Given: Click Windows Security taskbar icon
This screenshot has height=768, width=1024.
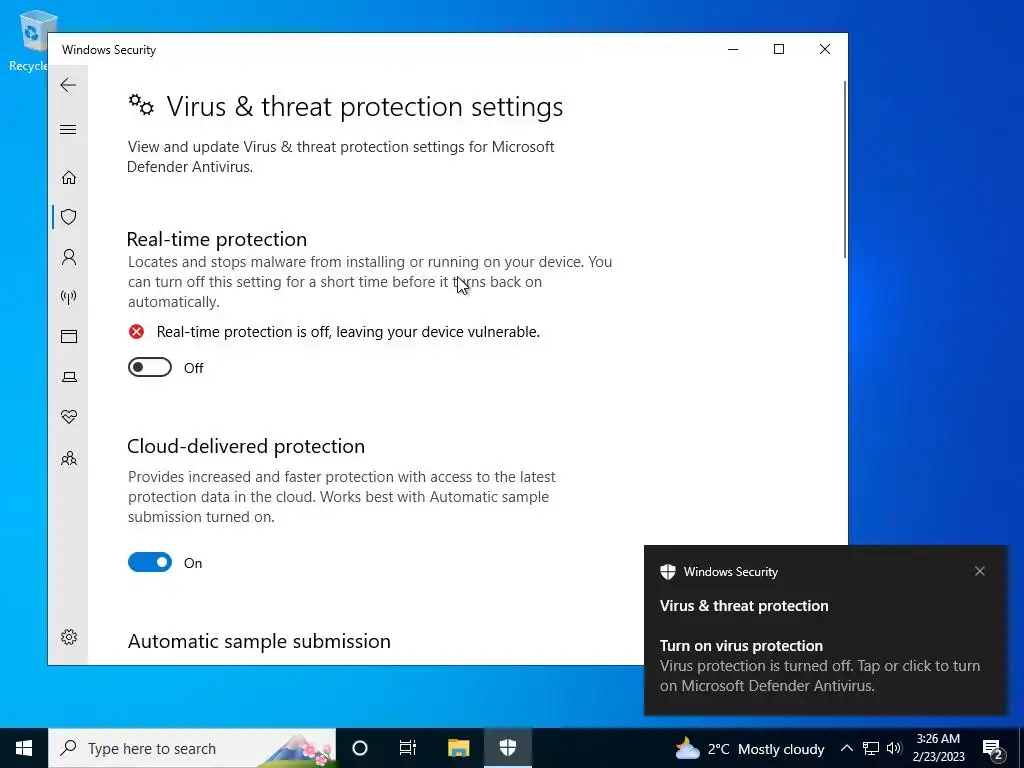Looking at the screenshot, I should coord(507,748).
